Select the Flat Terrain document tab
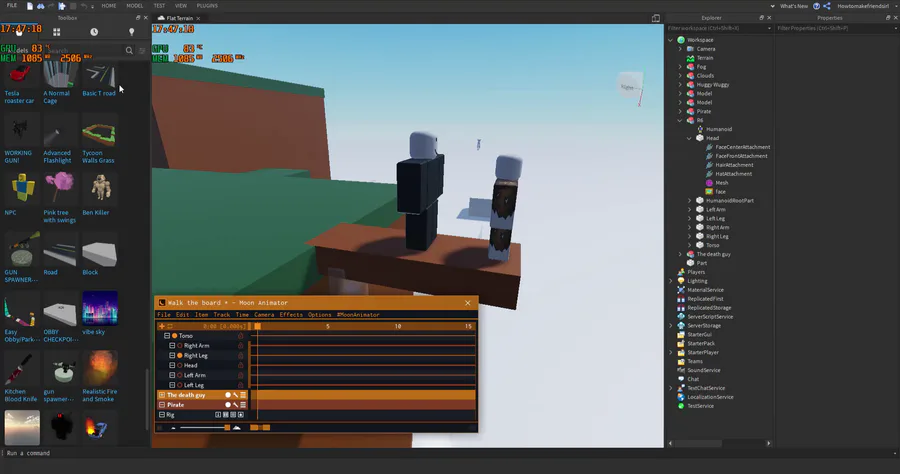Image resolution: width=900 pixels, height=474 pixels. point(179,18)
